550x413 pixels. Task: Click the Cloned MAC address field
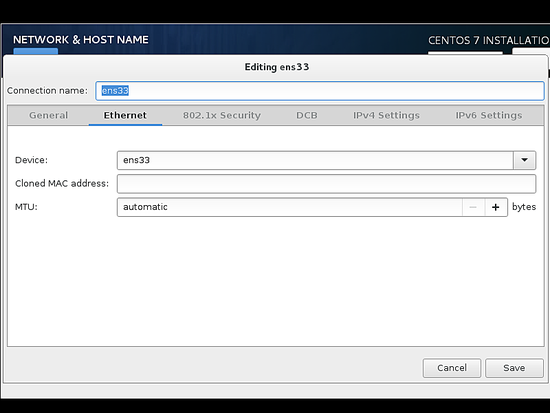pos(326,184)
